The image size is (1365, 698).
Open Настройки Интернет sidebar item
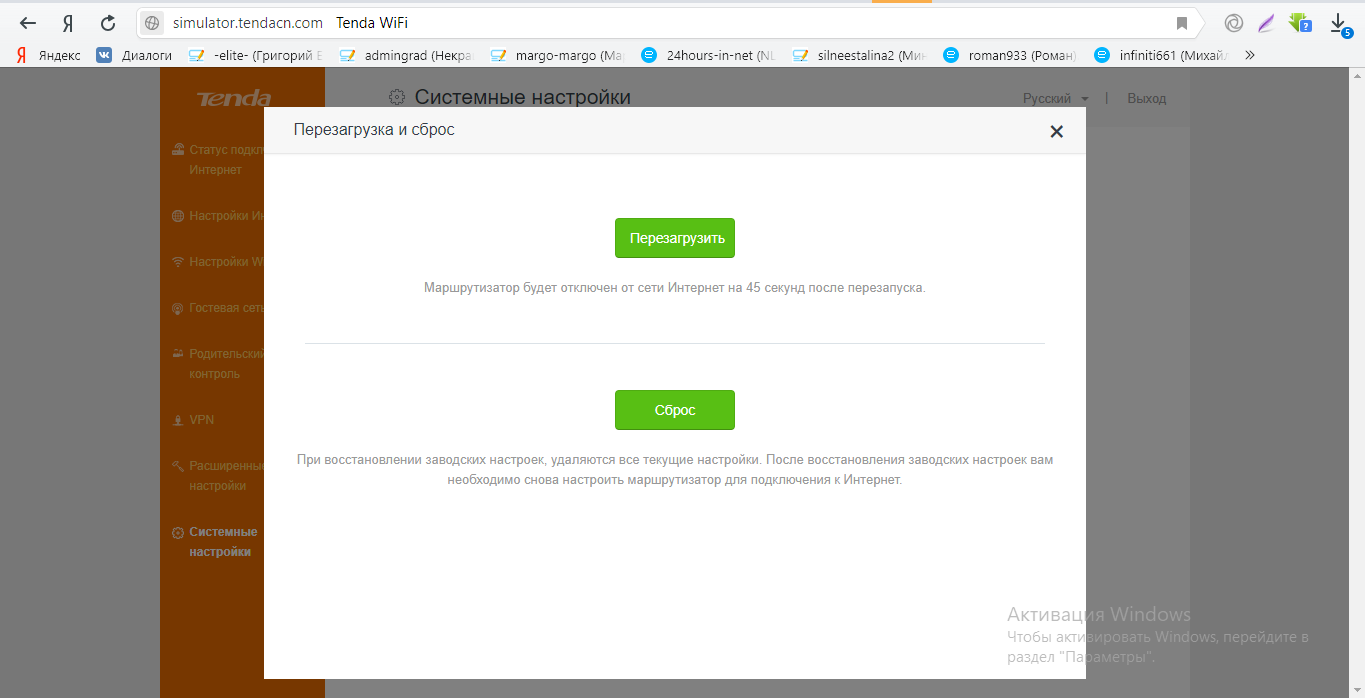pos(217,215)
